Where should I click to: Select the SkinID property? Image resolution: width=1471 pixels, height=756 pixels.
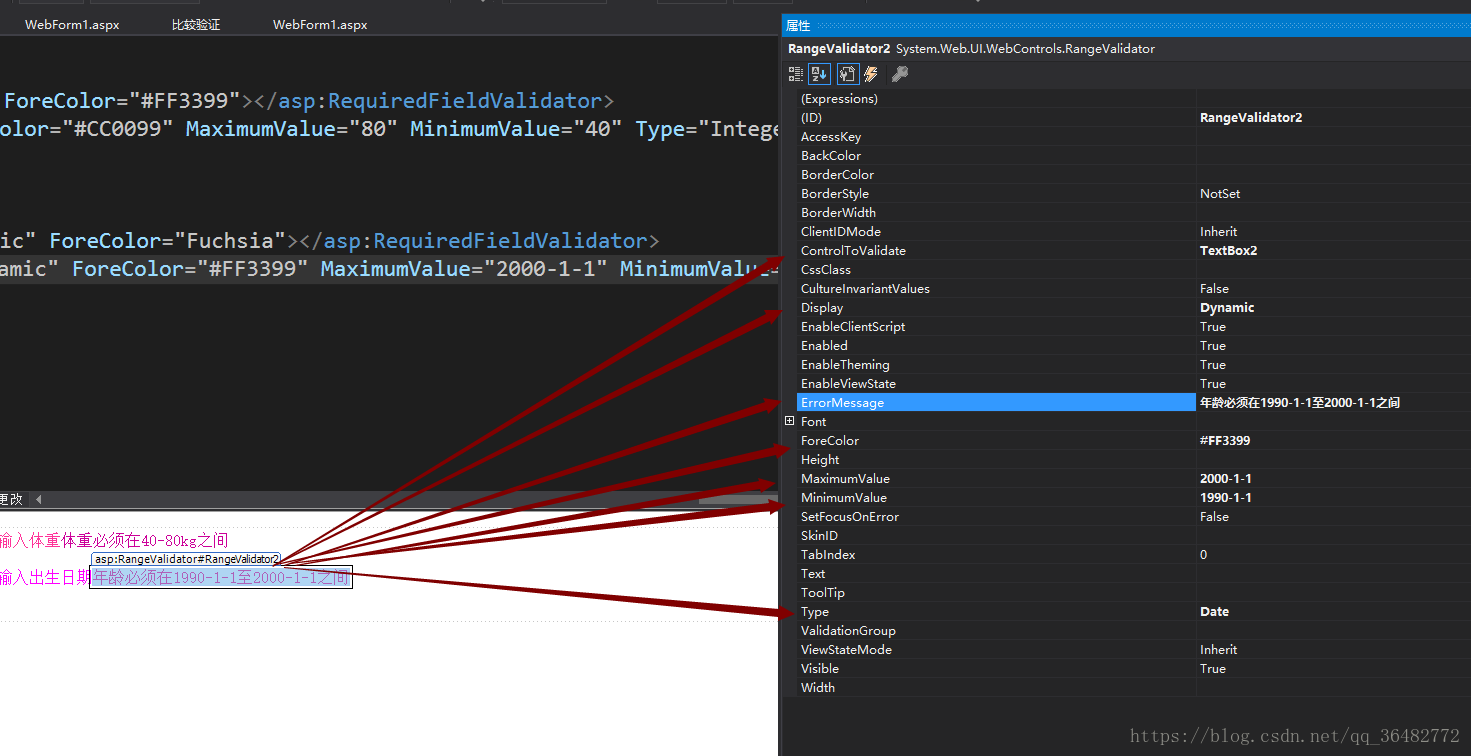[x=819, y=536]
